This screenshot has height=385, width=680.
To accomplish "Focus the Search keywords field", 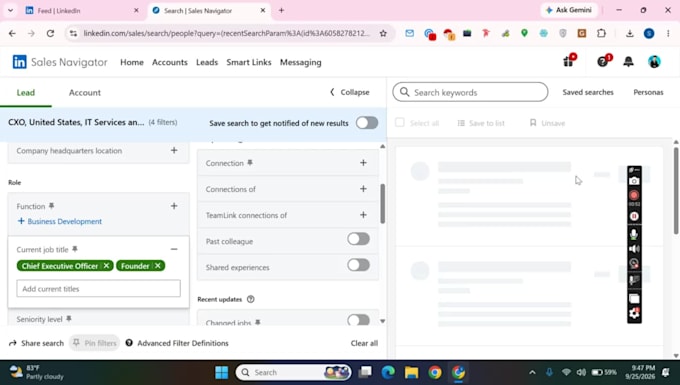I will [x=470, y=92].
